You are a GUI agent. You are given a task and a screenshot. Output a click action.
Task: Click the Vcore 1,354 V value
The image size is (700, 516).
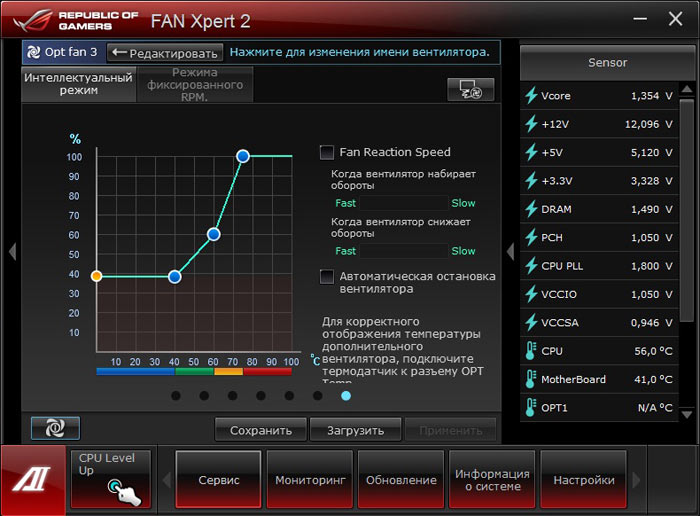(651, 96)
